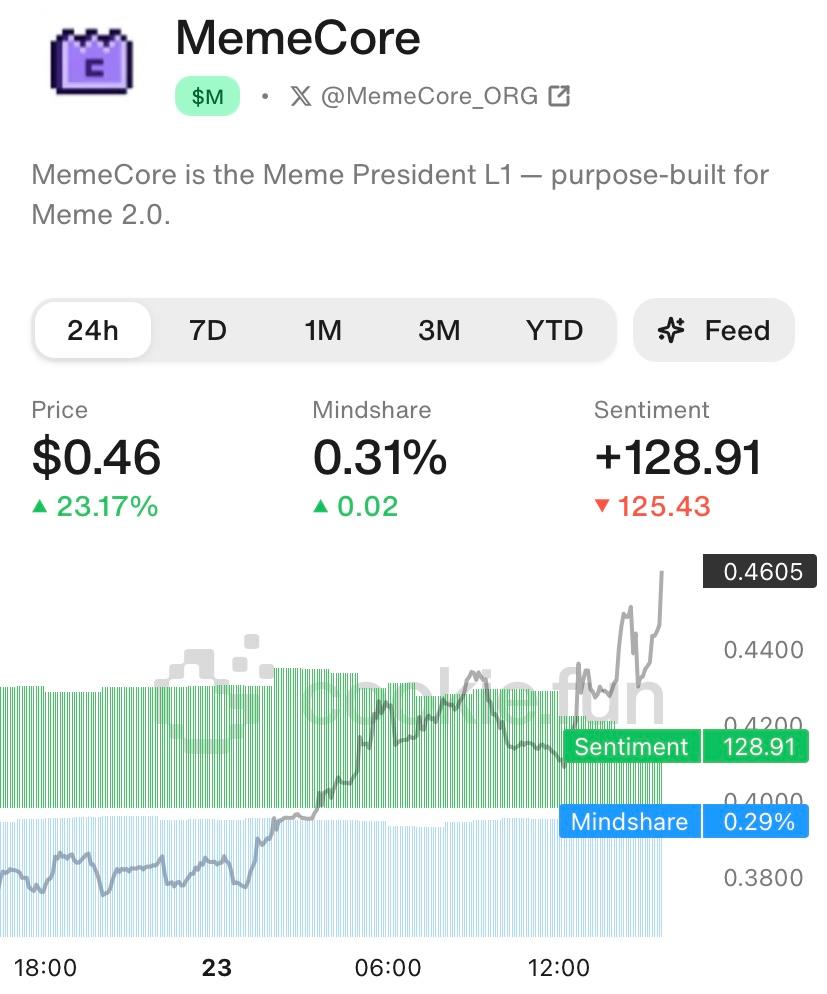Open the external link icon beside @MemeCore_ORG

click(560, 96)
